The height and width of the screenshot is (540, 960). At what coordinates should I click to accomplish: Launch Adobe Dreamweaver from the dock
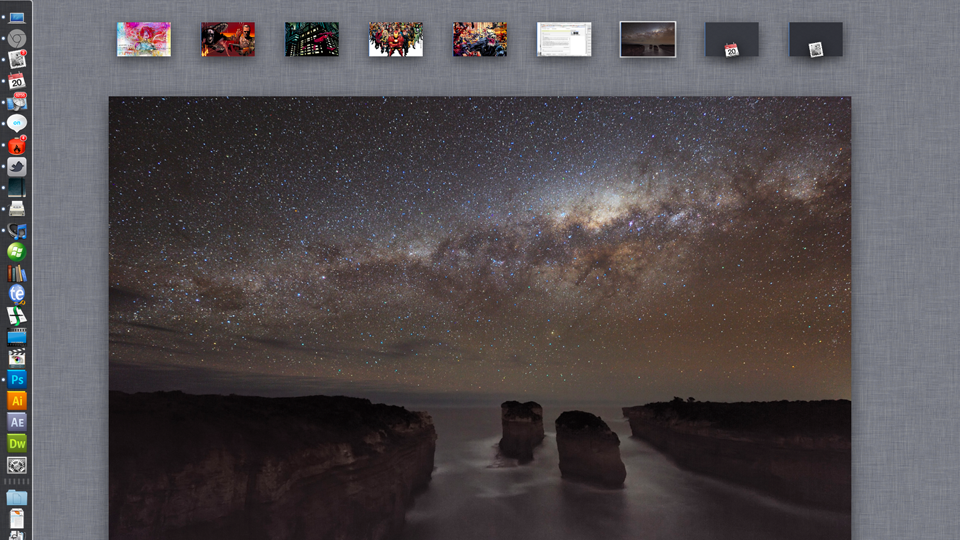click(x=17, y=443)
